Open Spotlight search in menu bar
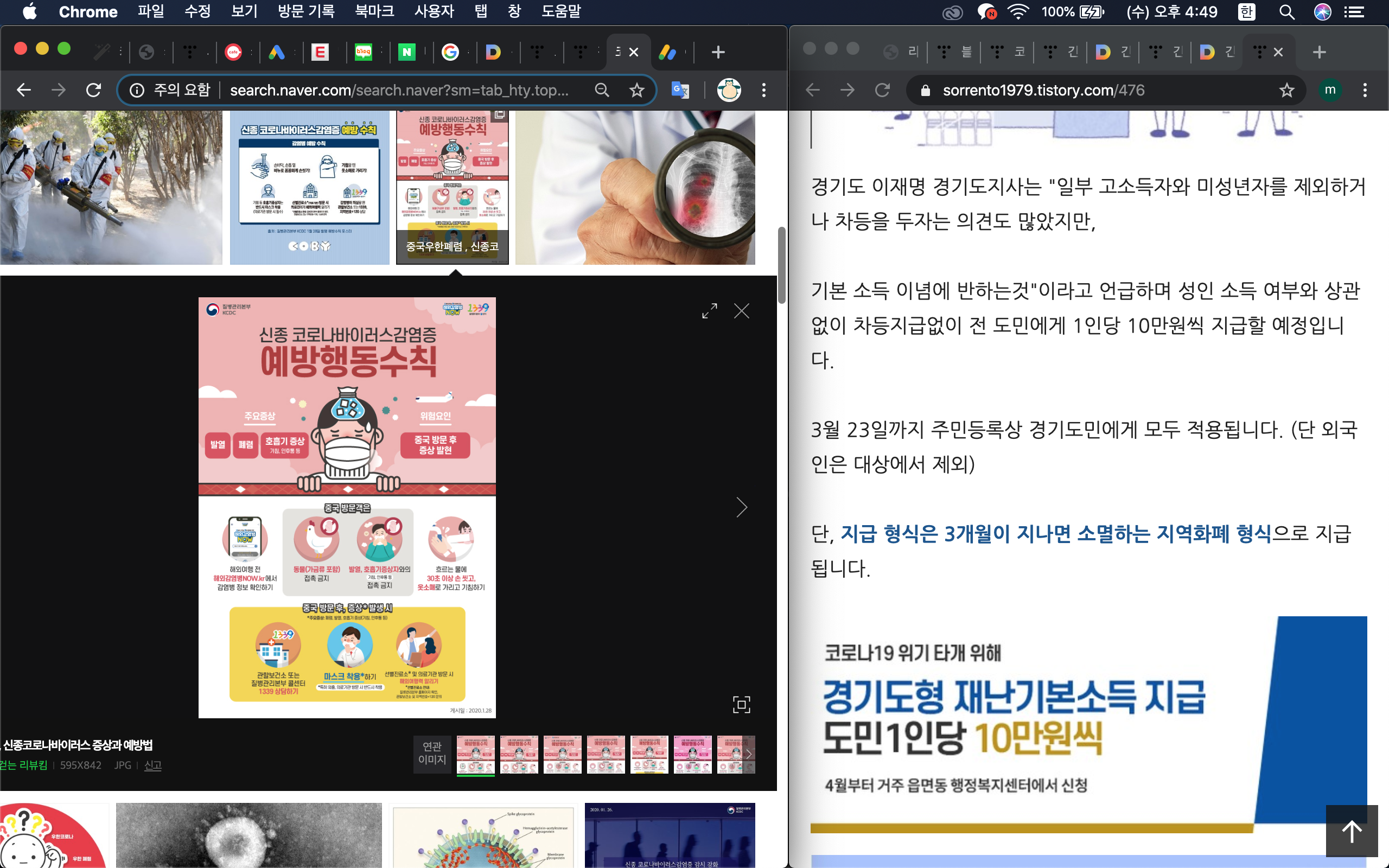The width and height of the screenshot is (1389, 868). (1286, 11)
